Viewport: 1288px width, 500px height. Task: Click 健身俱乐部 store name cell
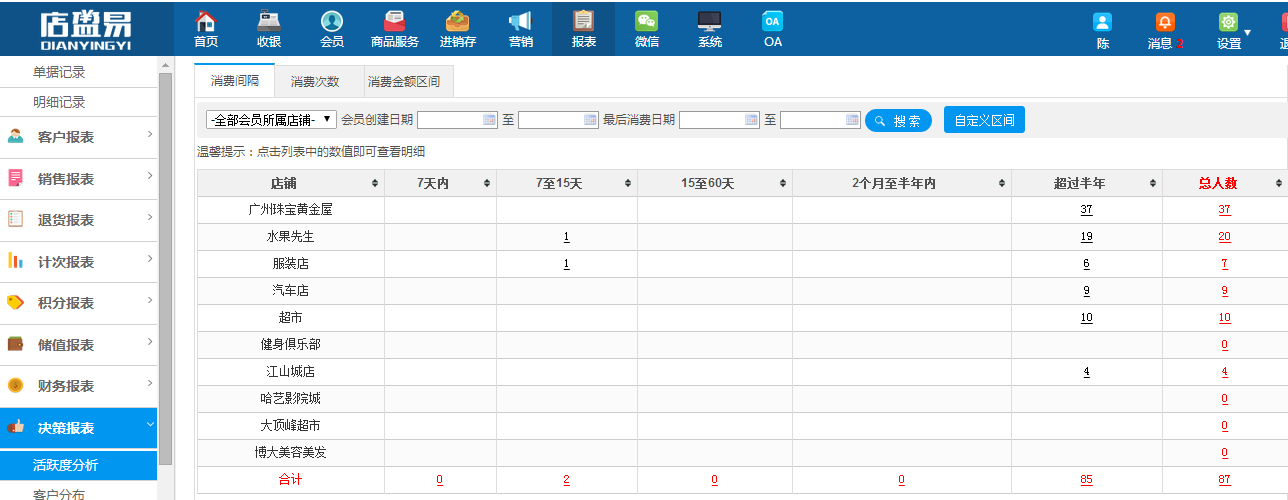coord(291,345)
